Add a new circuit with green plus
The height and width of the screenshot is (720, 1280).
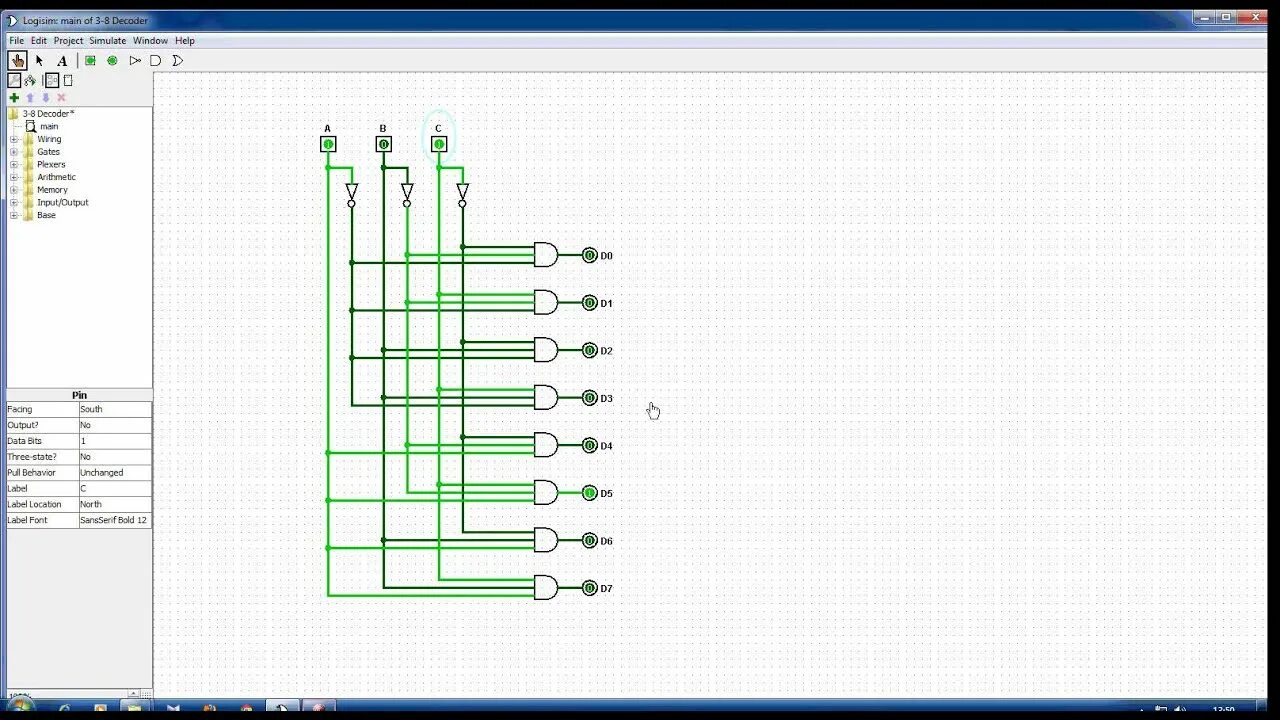[14, 97]
